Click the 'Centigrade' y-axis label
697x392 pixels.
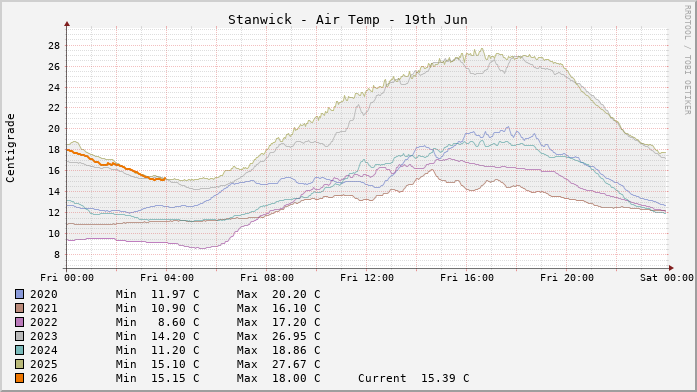point(10,148)
